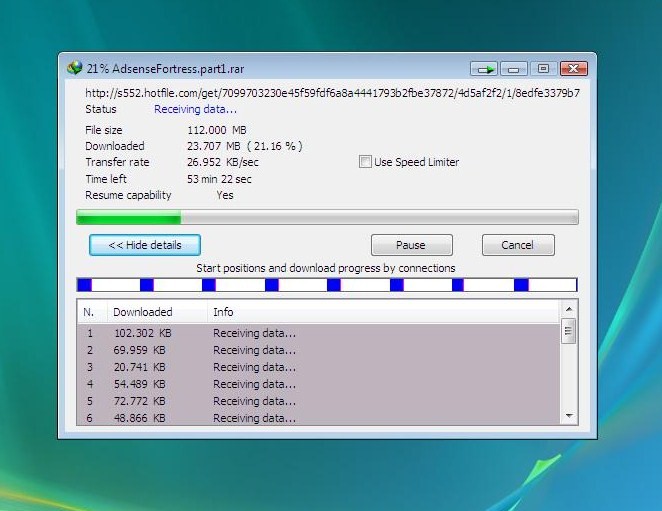This screenshot has width=662, height=511.
Task: Pause the download
Action: click(x=412, y=245)
